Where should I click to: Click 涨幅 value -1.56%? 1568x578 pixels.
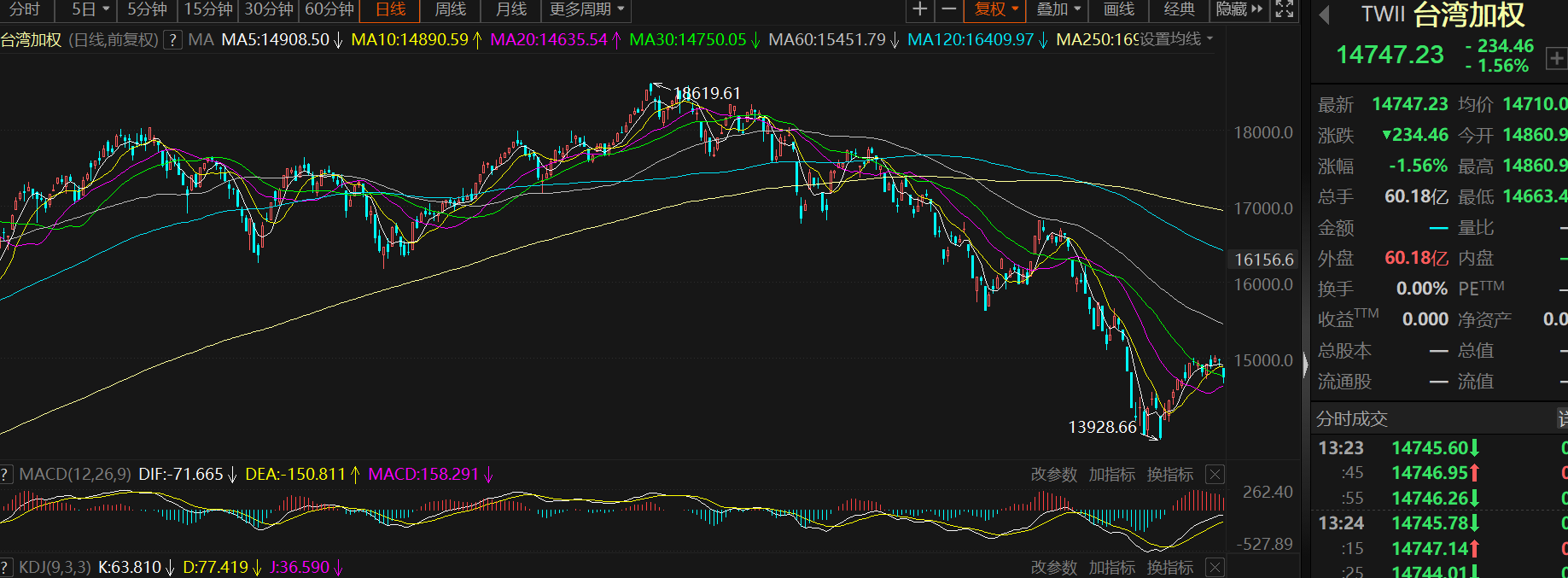1418,166
